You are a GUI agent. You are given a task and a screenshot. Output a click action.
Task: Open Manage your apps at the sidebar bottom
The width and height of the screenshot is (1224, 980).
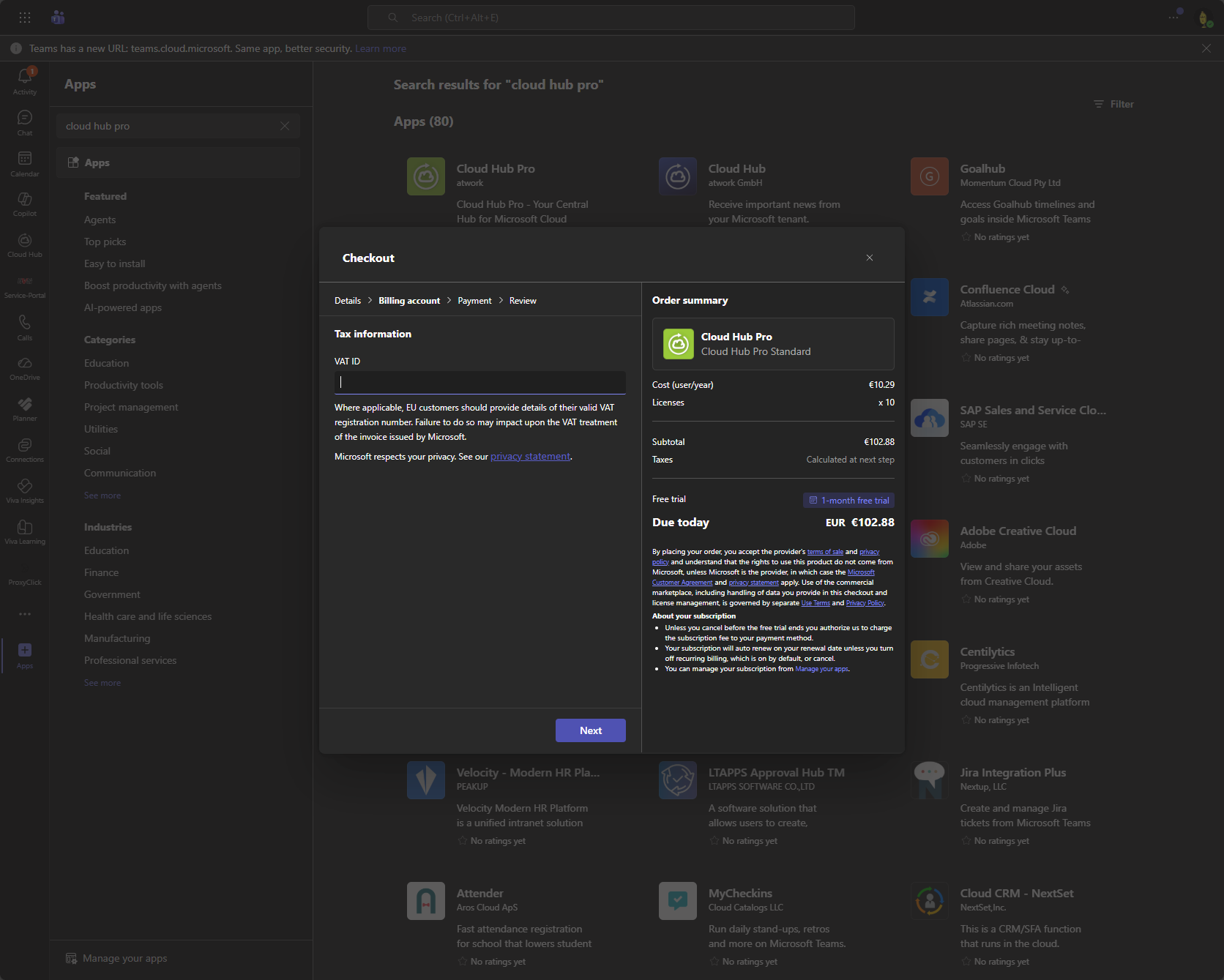[x=116, y=958]
